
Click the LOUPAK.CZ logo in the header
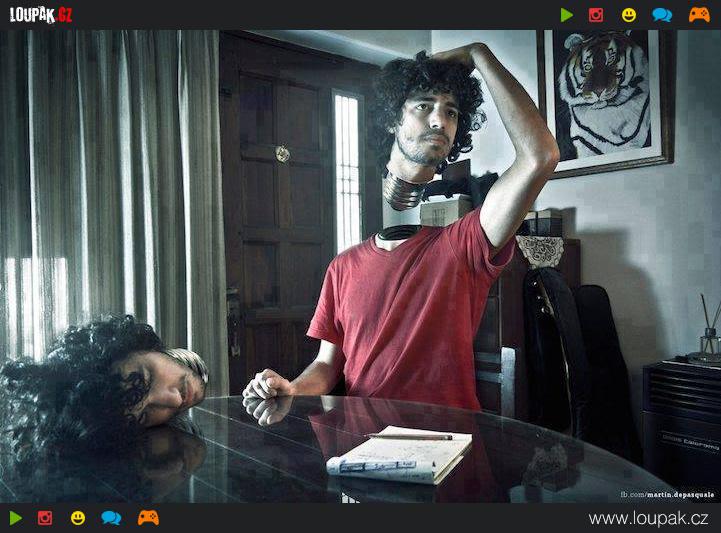pyautogui.click(x=41, y=14)
